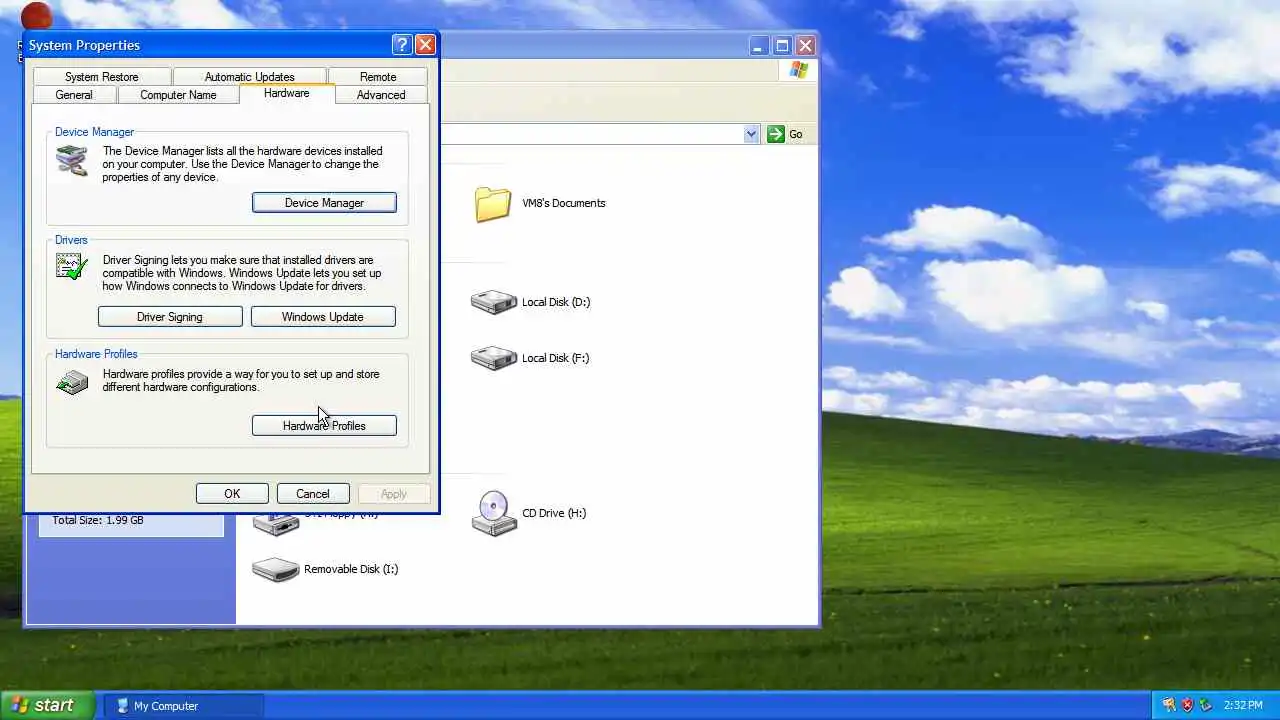1280x720 pixels.
Task: Click the Total Size: 1.99 GB text
Action: (98, 520)
